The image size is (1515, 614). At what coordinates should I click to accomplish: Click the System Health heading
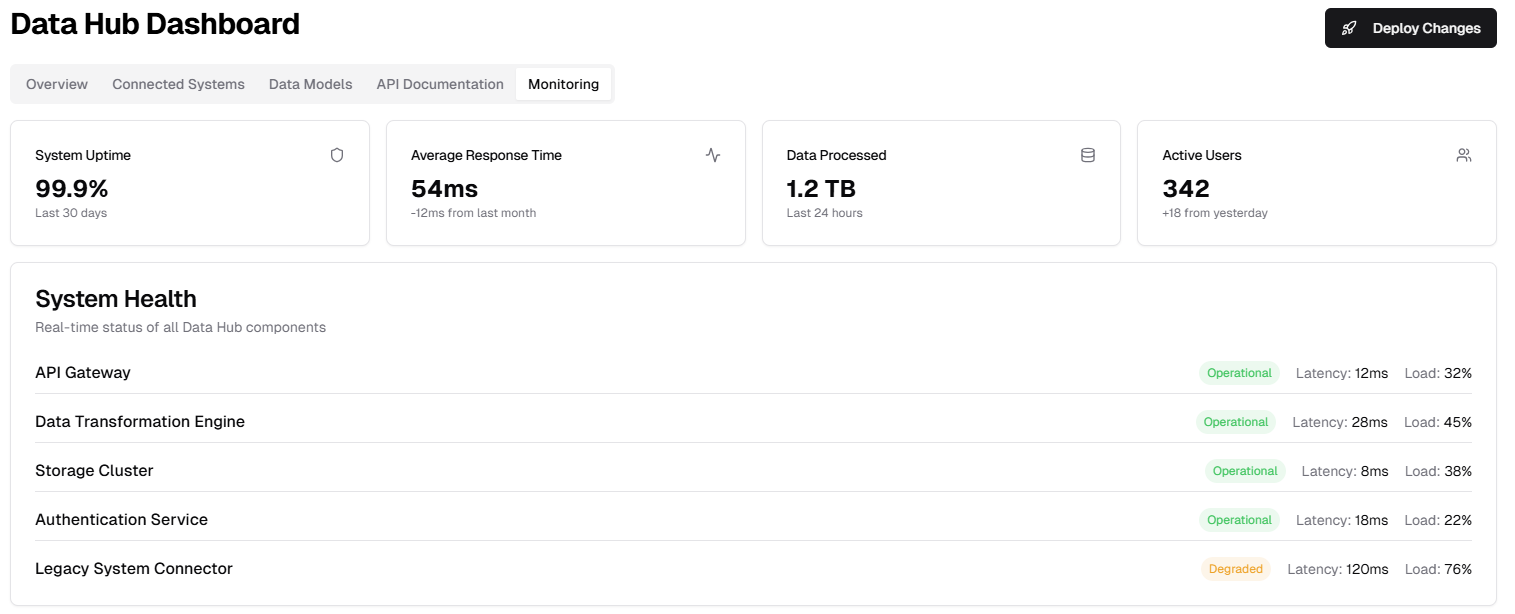pos(116,299)
